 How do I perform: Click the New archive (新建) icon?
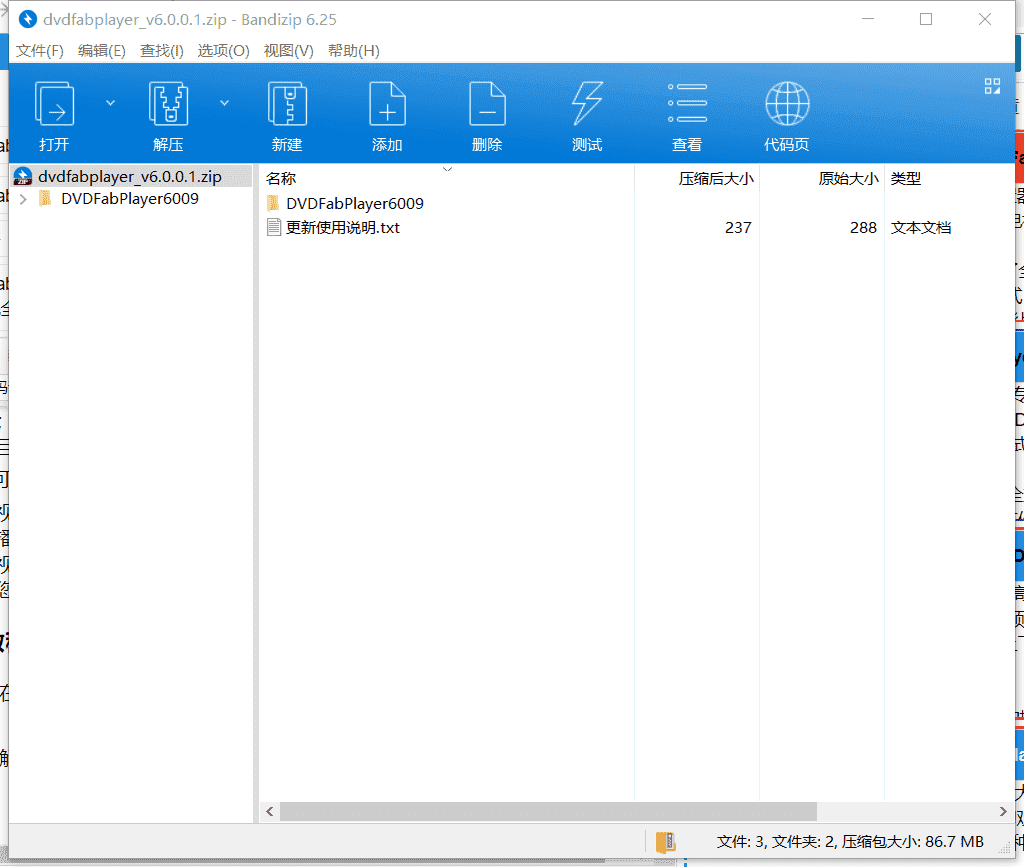click(287, 103)
